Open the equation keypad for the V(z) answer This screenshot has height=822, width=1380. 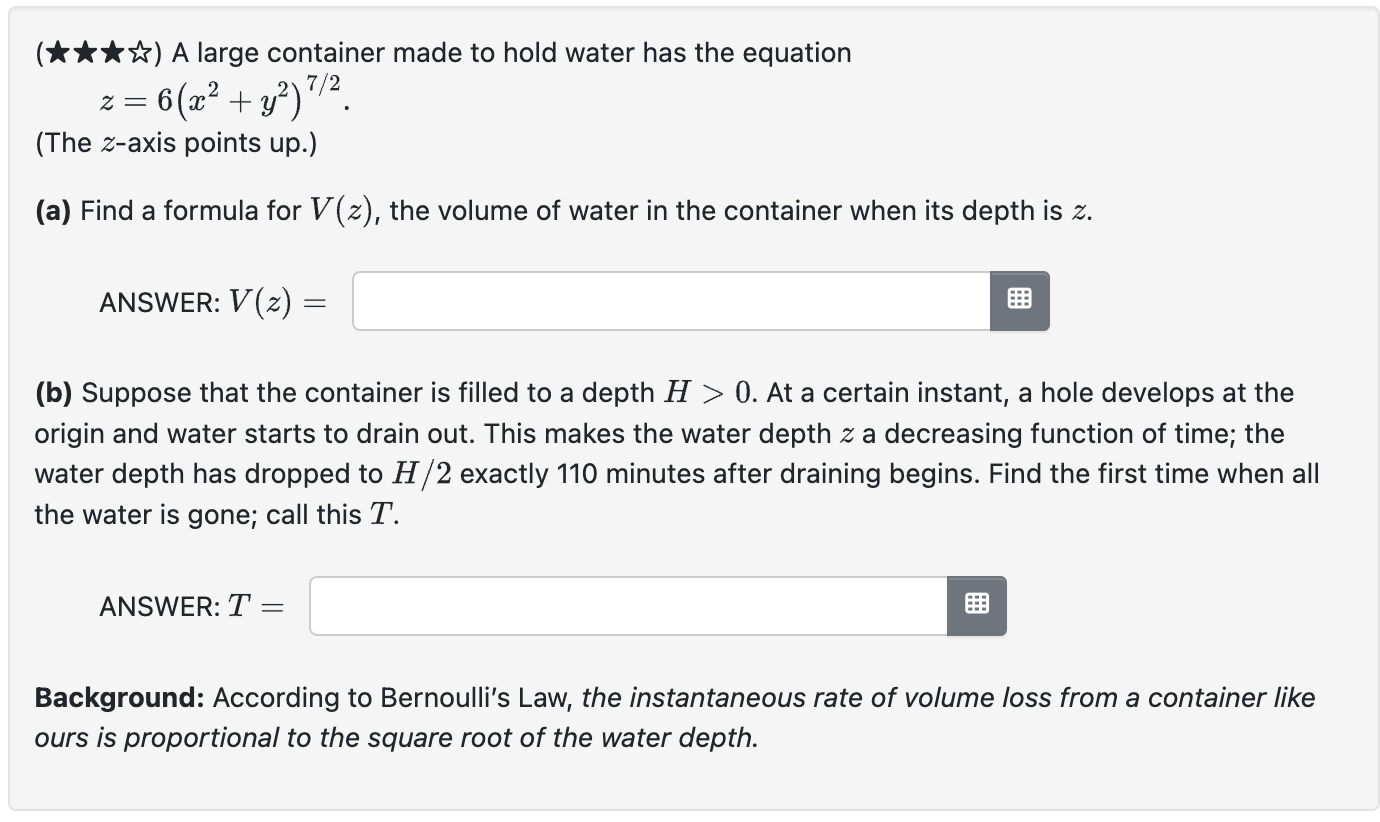click(1019, 301)
